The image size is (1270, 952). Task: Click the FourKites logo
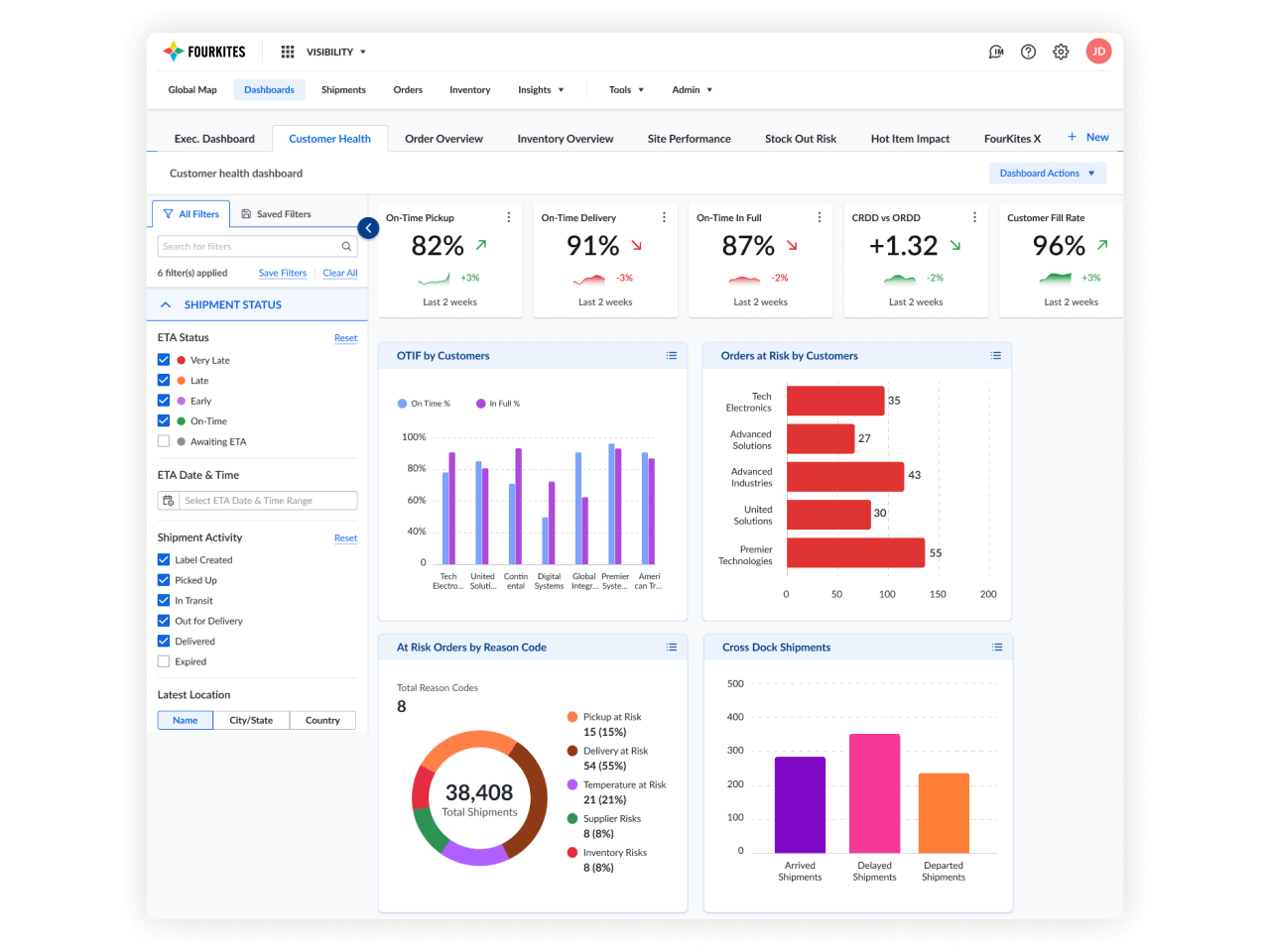tap(204, 52)
